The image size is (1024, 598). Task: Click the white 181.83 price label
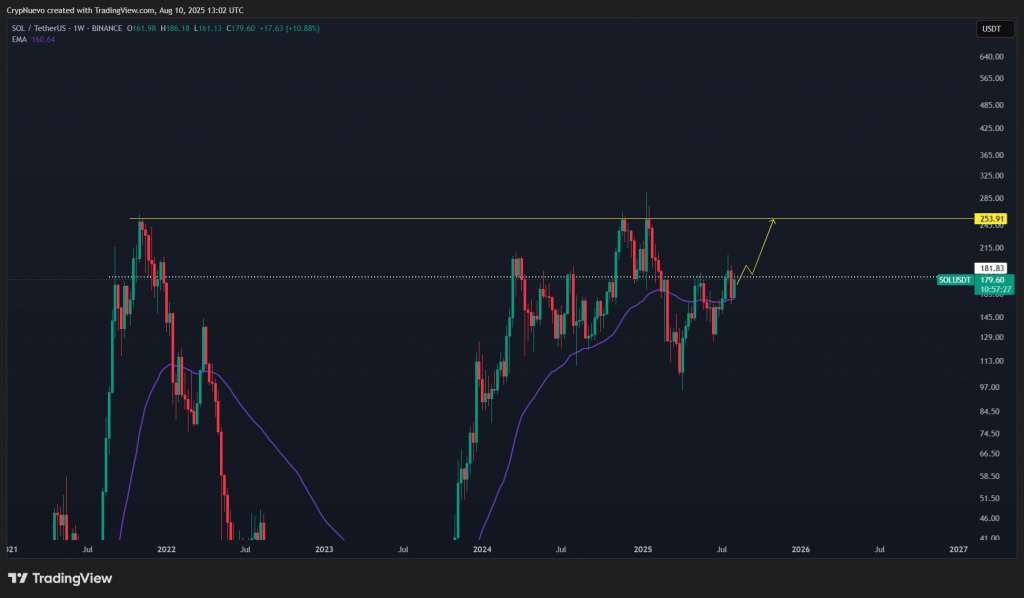990,267
